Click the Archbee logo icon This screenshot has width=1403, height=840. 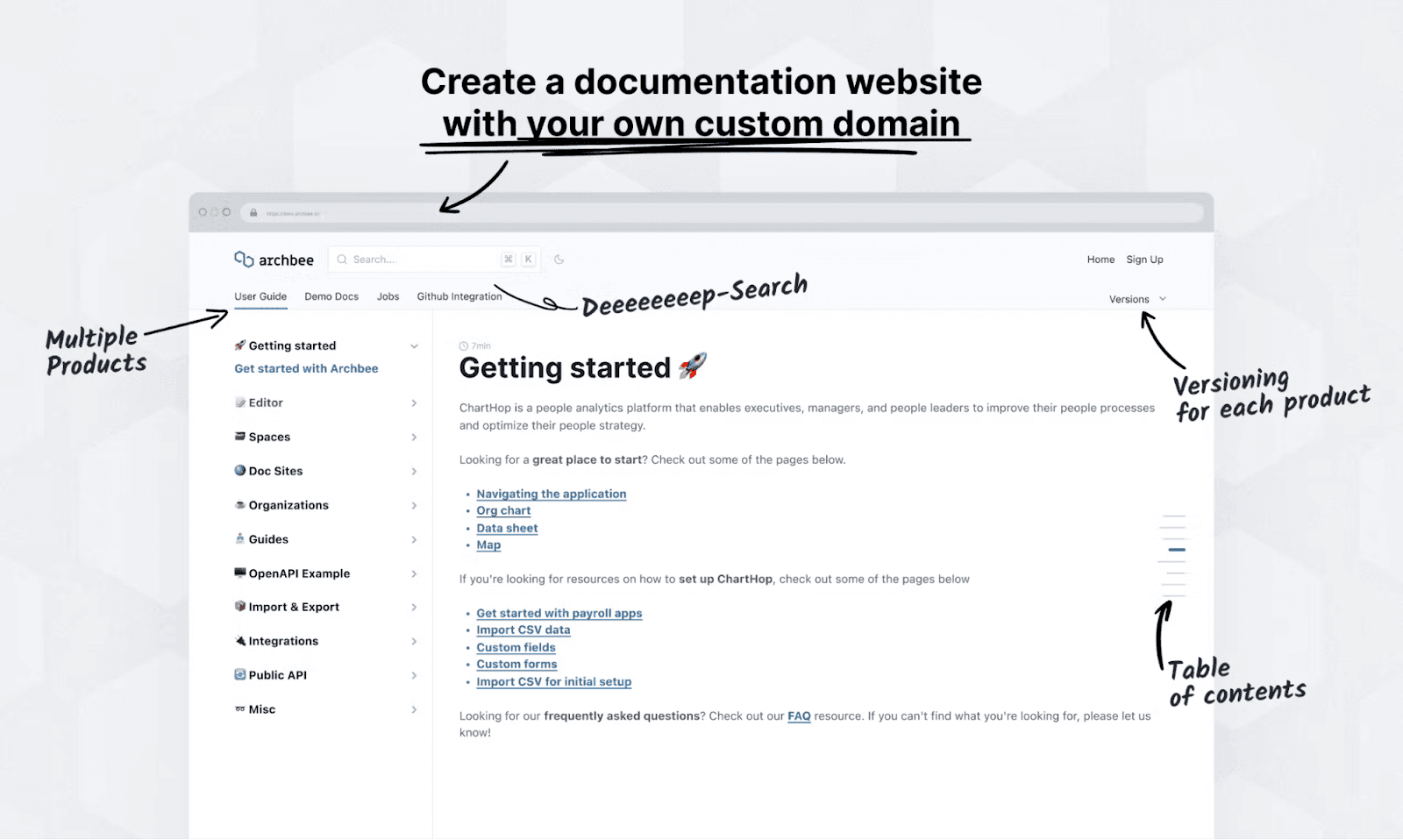(242, 259)
